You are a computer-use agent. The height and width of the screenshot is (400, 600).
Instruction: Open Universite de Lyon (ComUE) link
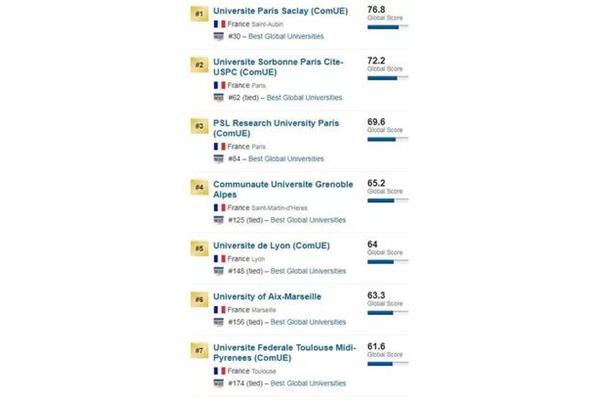271,246
